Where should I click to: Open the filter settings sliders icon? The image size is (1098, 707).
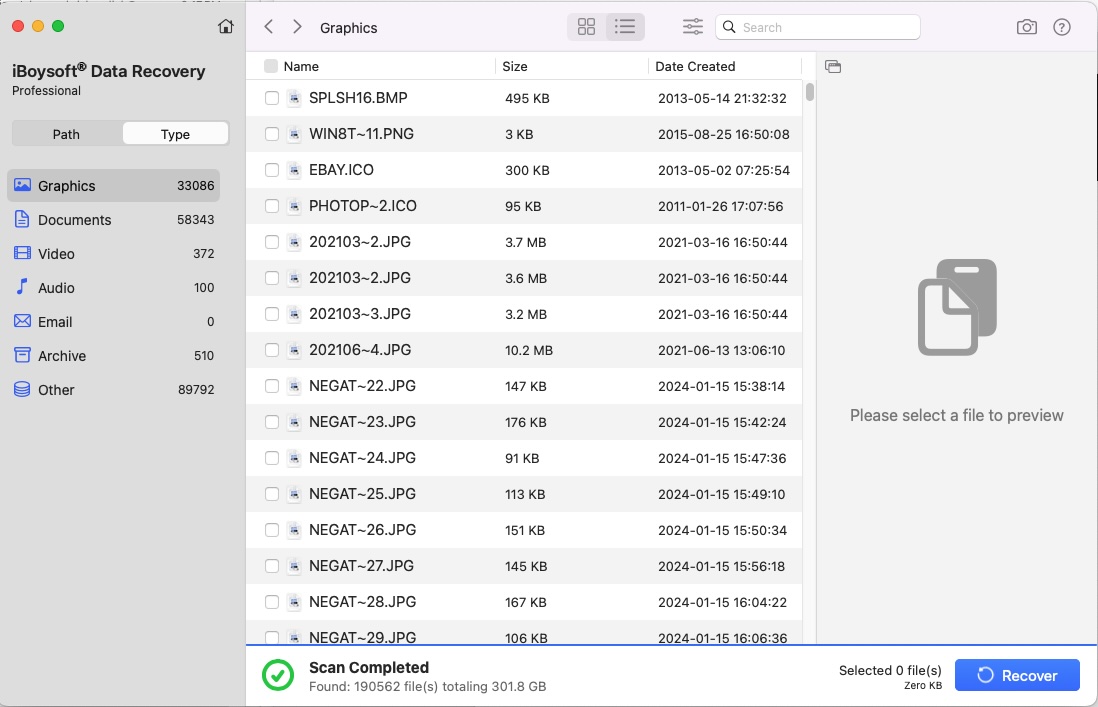tap(693, 27)
